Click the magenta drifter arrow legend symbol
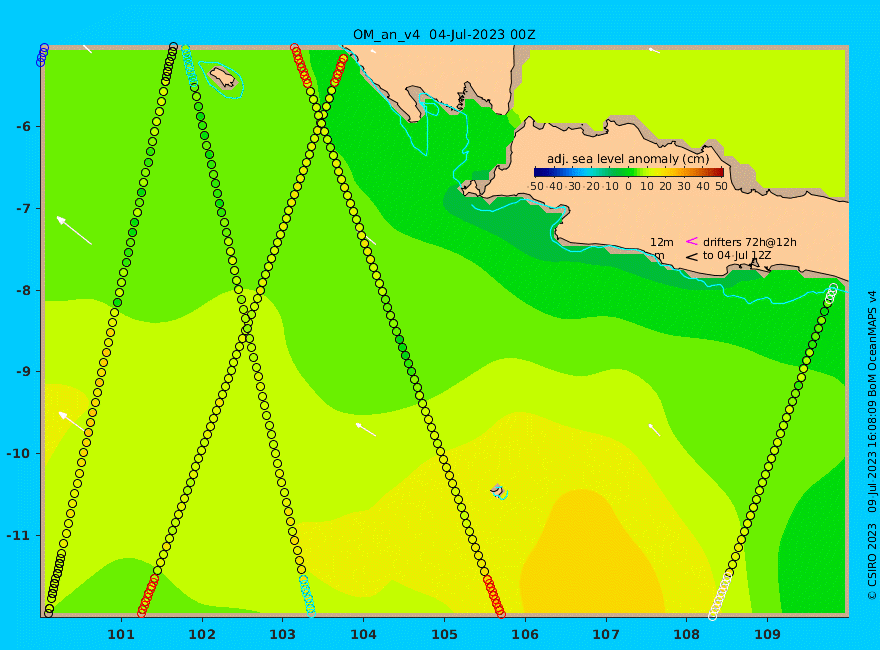 click(691, 241)
